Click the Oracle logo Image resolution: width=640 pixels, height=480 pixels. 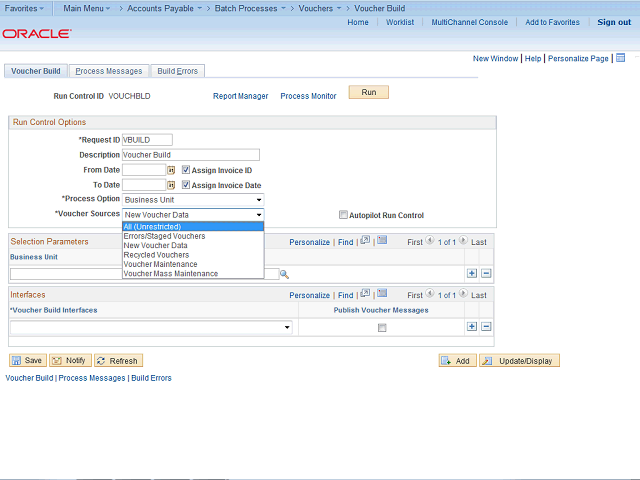click(37, 34)
